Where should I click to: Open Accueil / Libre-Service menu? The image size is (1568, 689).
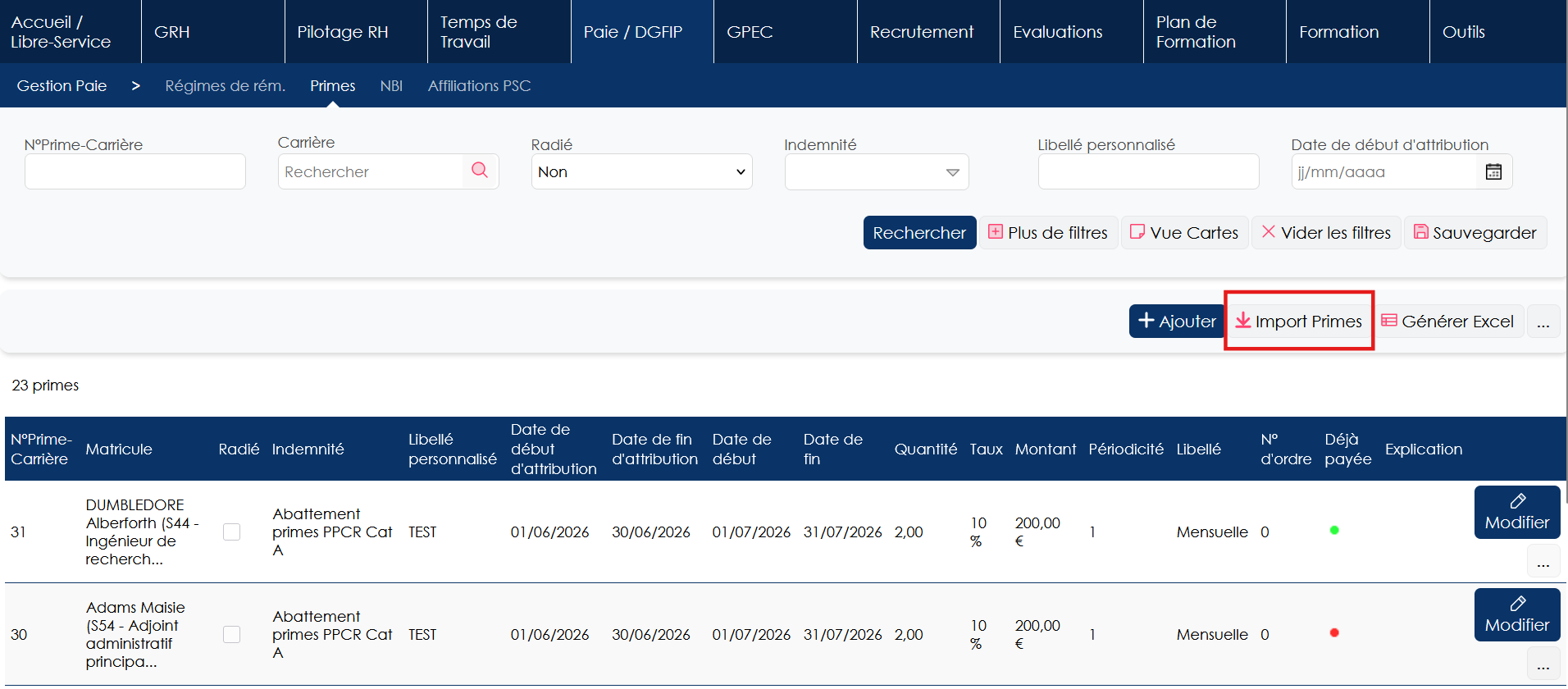pyautogui.click(x=71, y=32)
